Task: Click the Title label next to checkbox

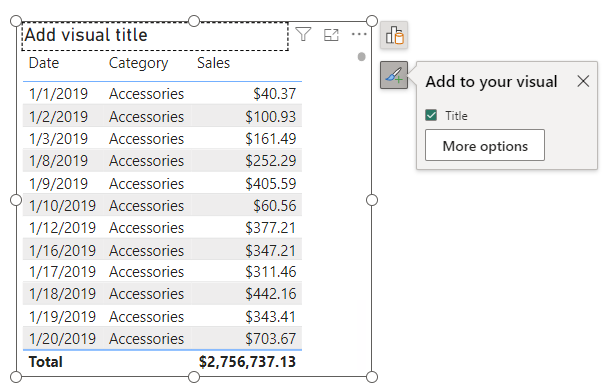Action: click(456, 116)
